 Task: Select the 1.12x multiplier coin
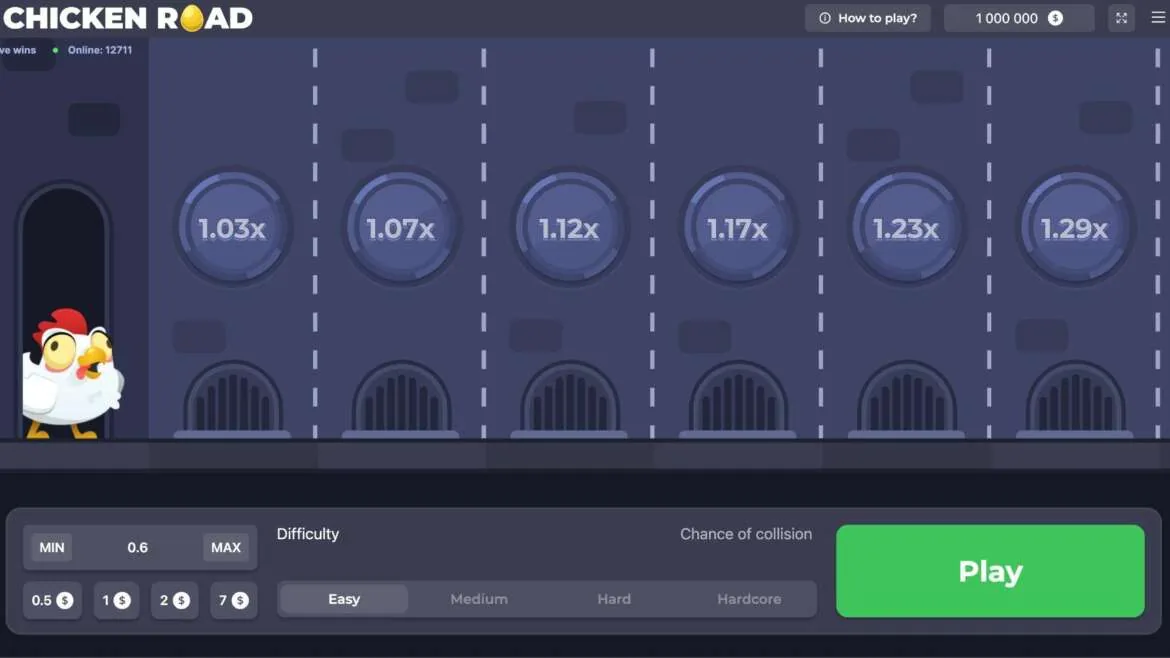[569, 228]
